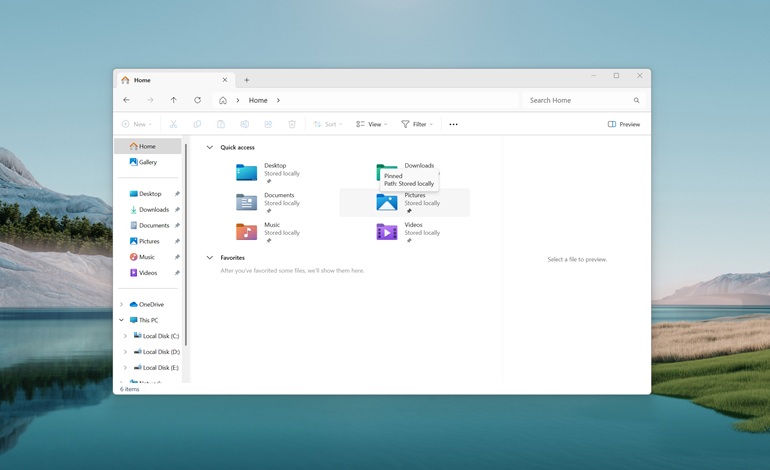Open Documents from the sidebar pinned list

point(153,225)
